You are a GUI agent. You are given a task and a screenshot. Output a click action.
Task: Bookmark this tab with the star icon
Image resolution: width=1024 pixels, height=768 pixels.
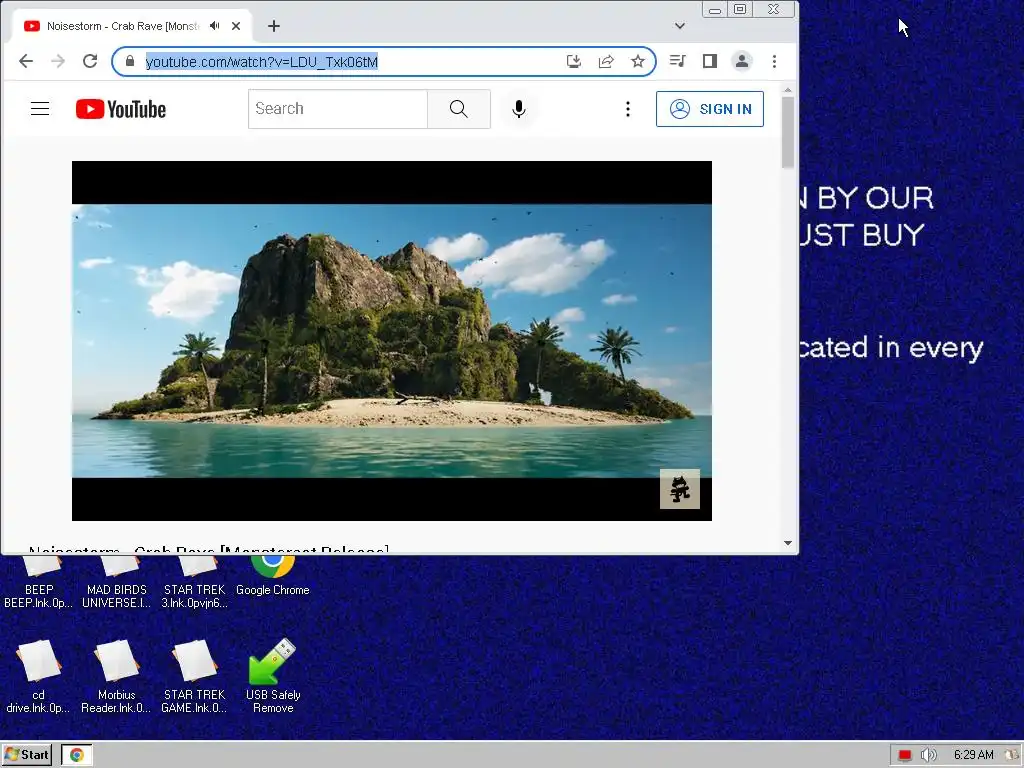pos(638,61)
